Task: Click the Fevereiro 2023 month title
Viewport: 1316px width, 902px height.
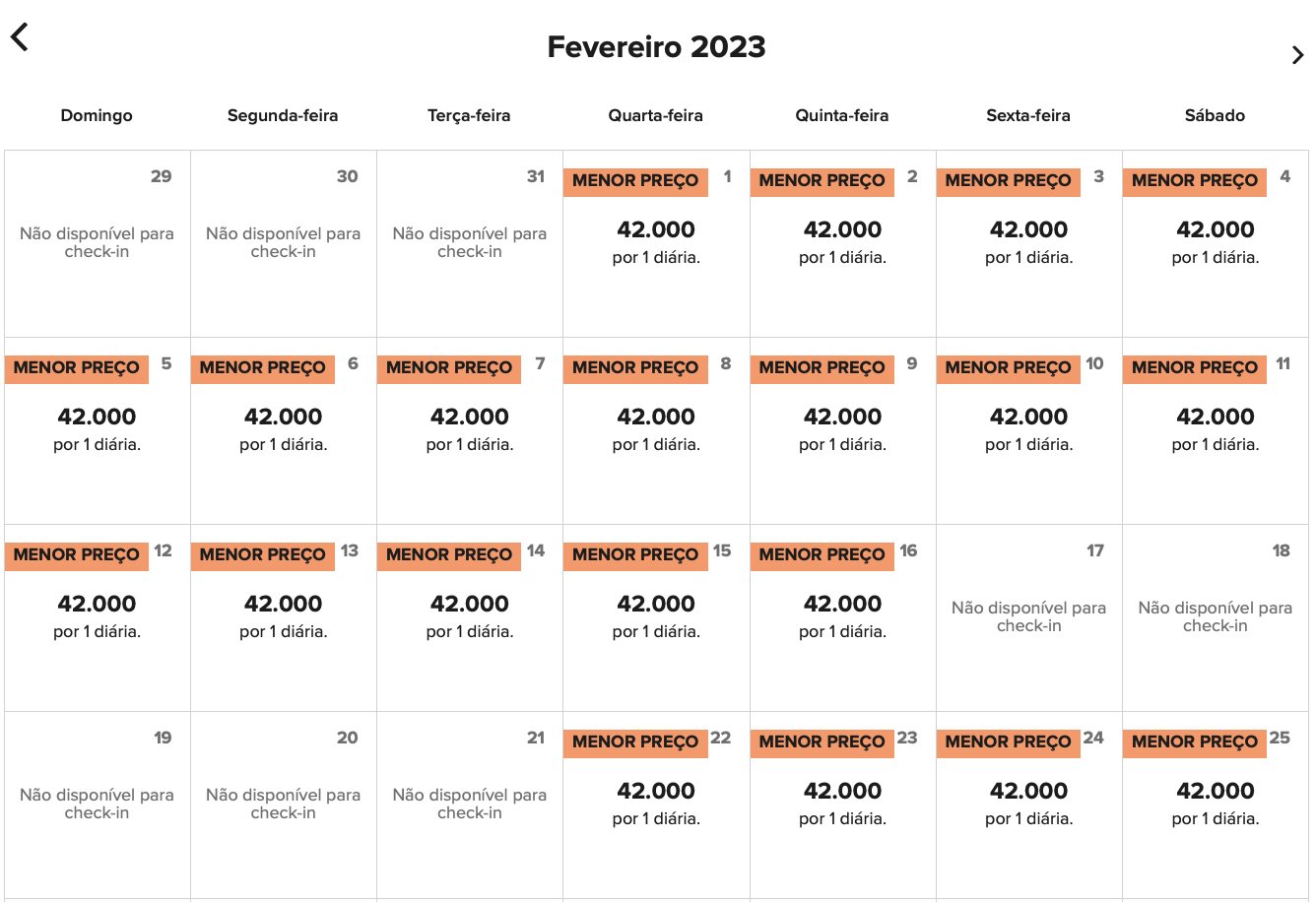Action: pyautogui.click(x=656, y=46)
